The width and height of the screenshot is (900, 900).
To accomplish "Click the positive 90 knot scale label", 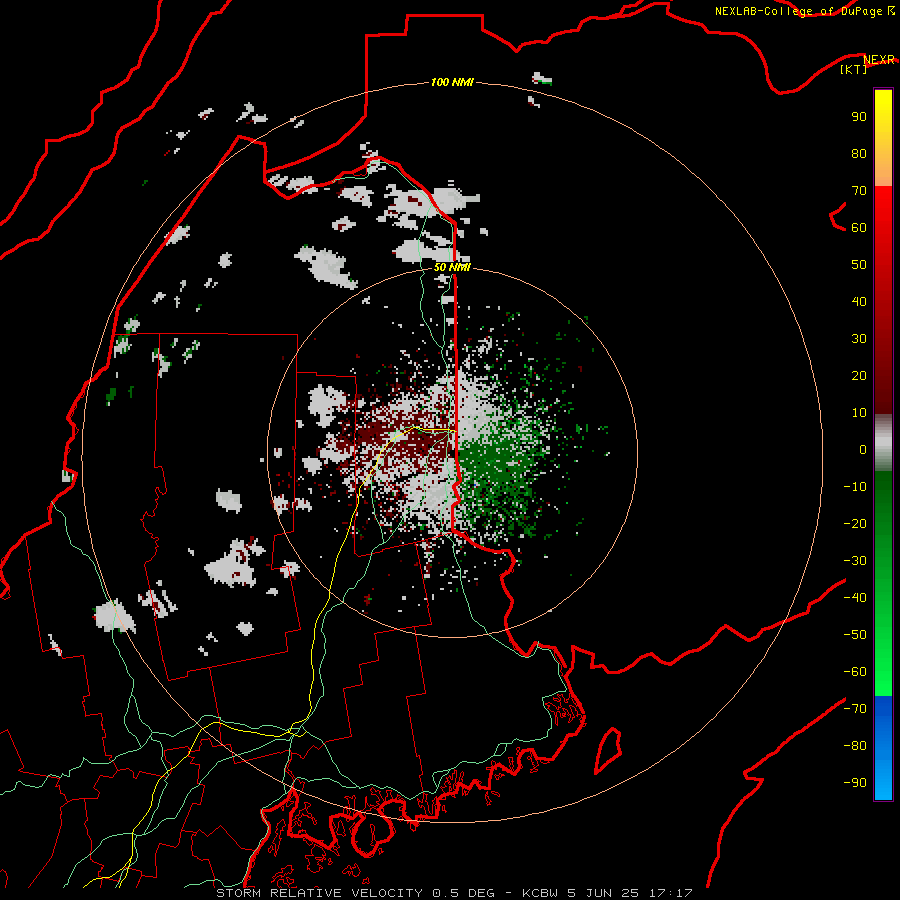I will click(859, 117).
